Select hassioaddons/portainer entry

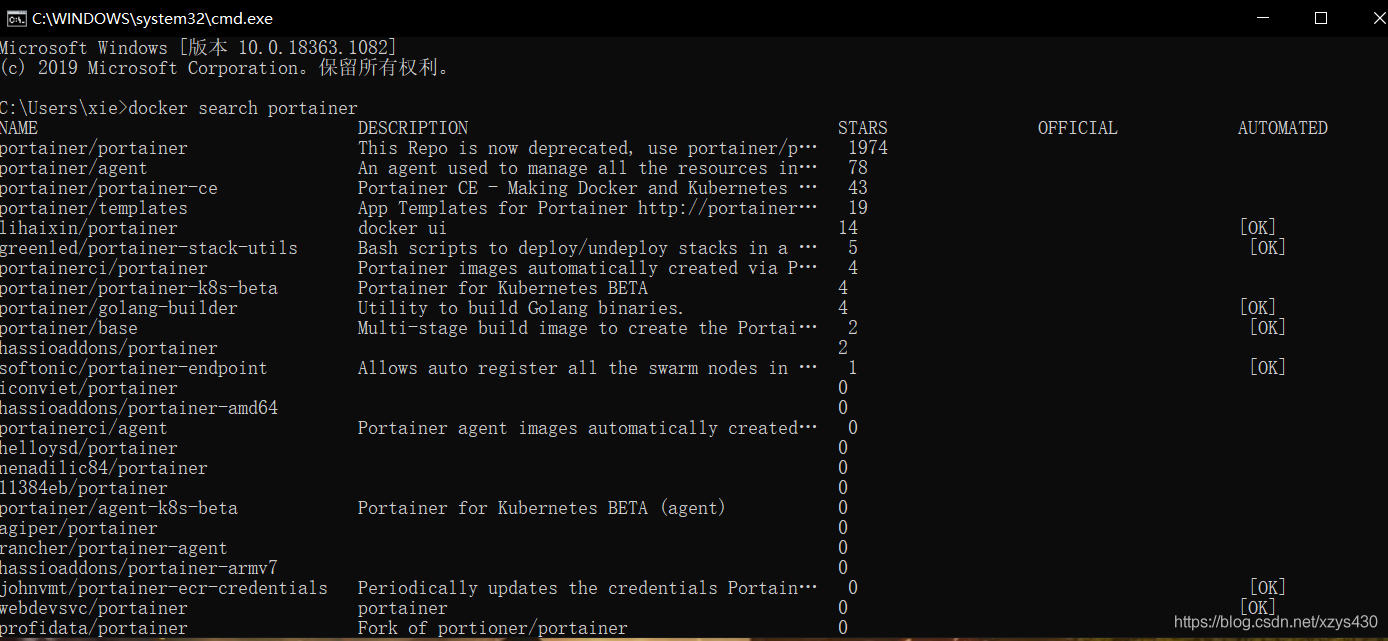click(109, 348)
